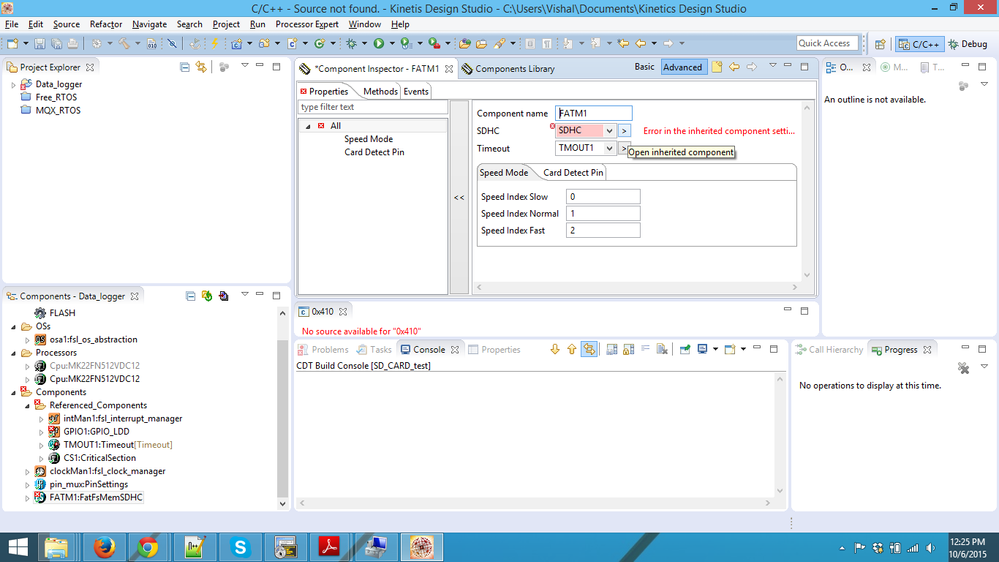Select the pin_mux:PinSettings component
Image resolution: width=999 pixels, height=562 pixels.
(x=89, y=484)
